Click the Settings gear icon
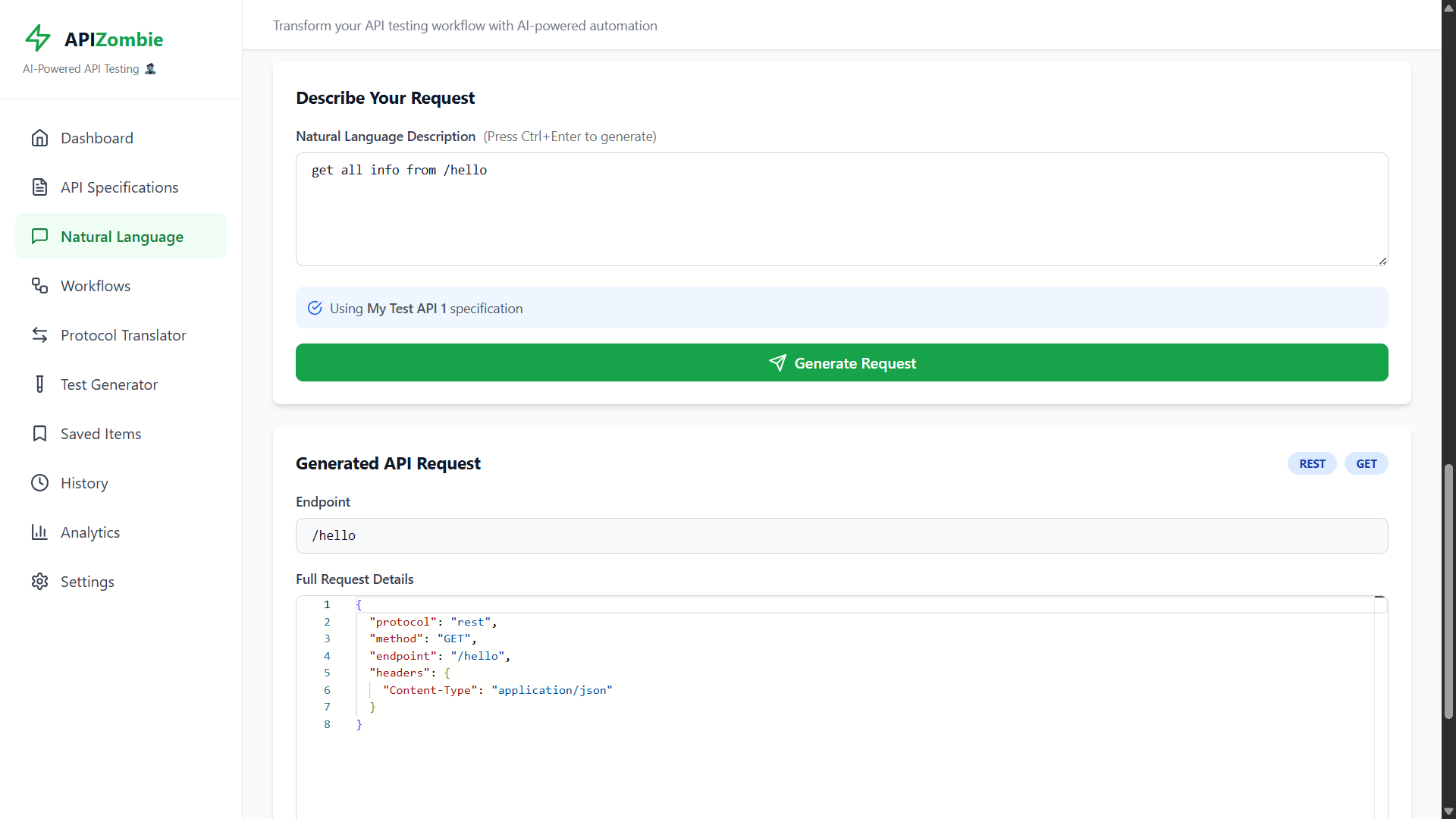Viewport: 1456px width, 819px height. (39, 582)
